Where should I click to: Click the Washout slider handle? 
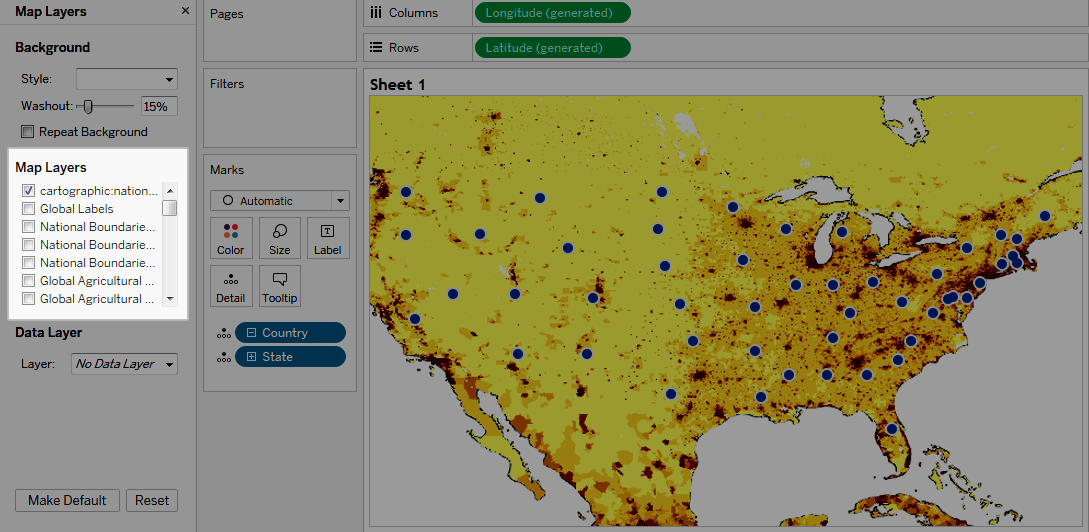tap(88, 106)
